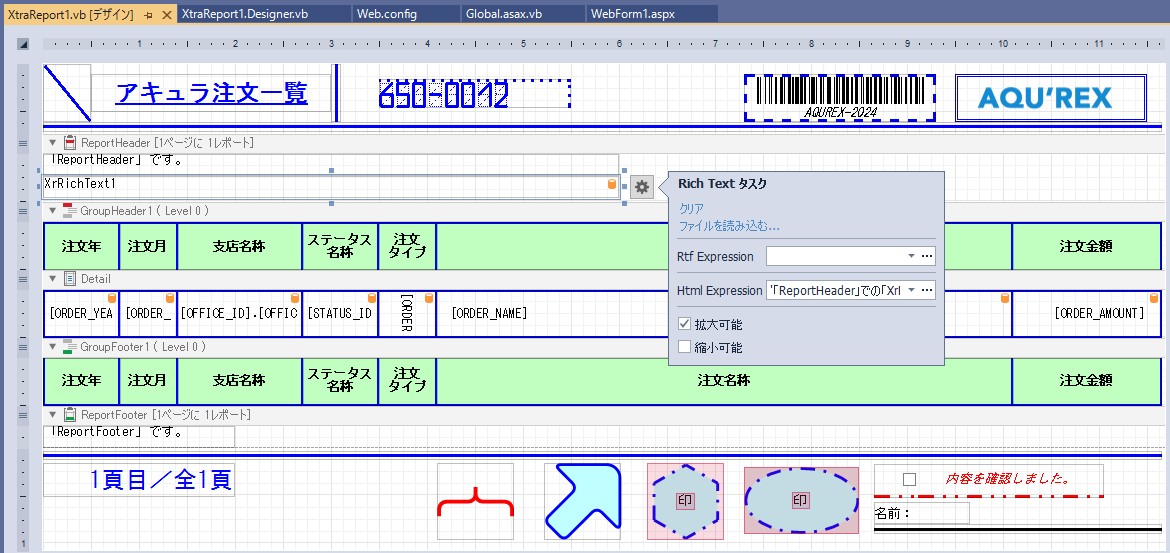Click the hexagon stamp shape
This screenshot has height=553, width=1170.
click(x=684, y=501)
